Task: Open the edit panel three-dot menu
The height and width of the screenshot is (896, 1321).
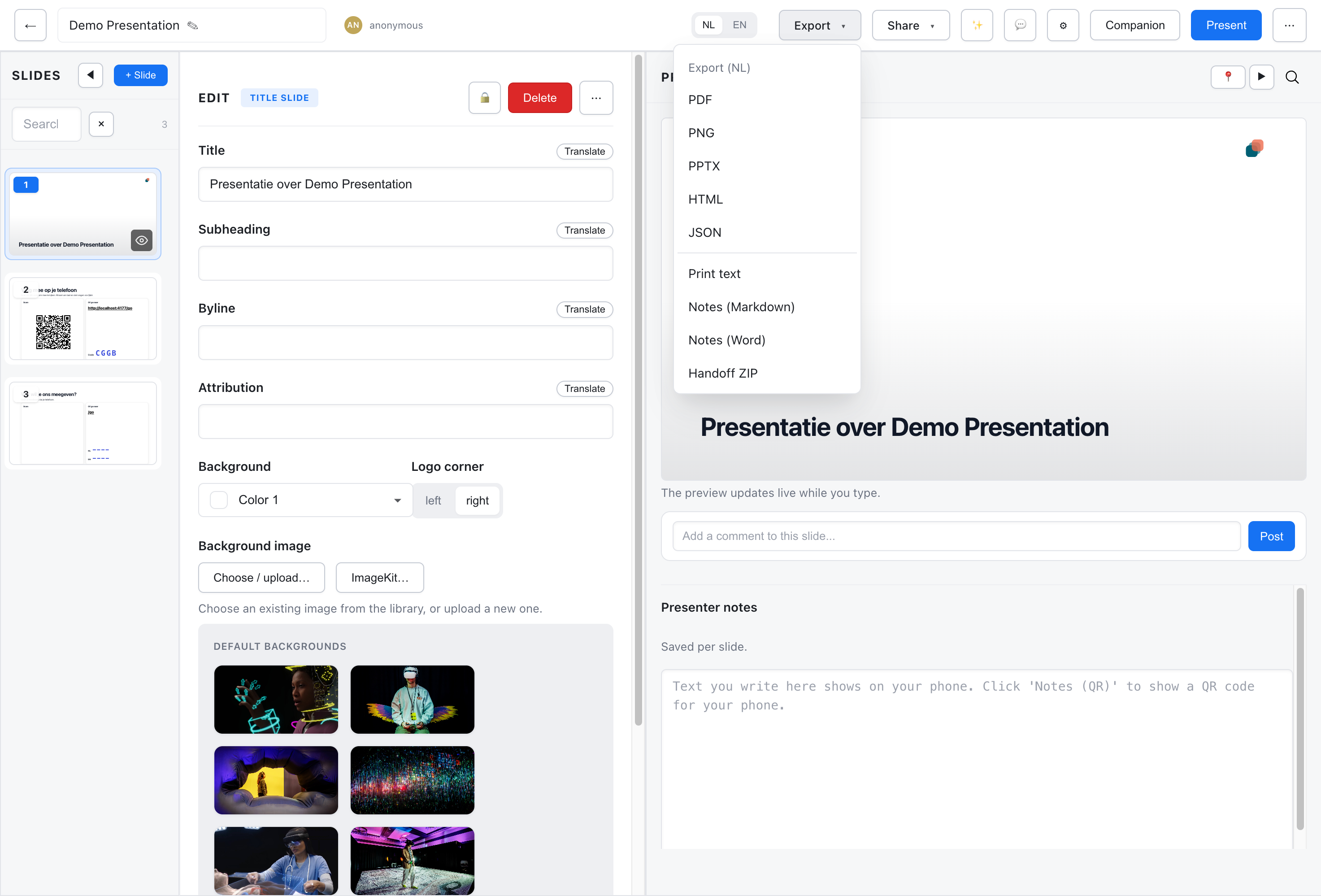Action: (x=595, y=98)
